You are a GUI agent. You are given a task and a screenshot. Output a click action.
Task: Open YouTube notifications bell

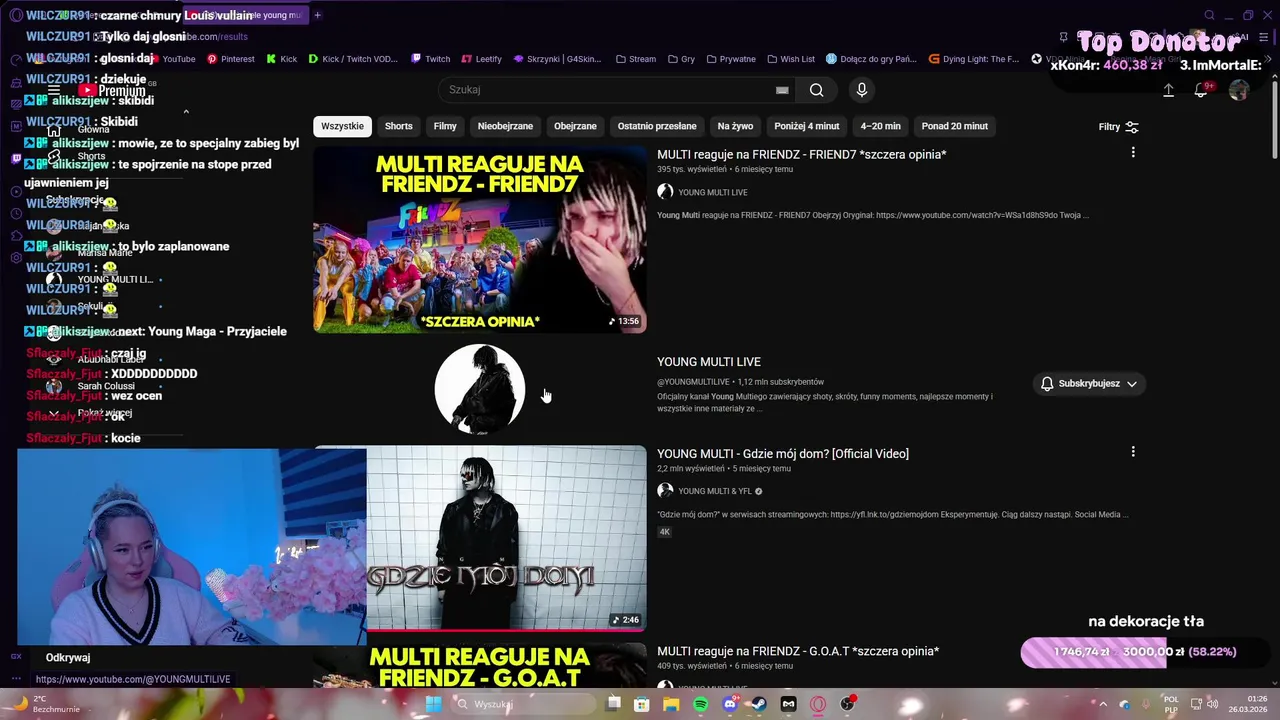coord(1202,90)
